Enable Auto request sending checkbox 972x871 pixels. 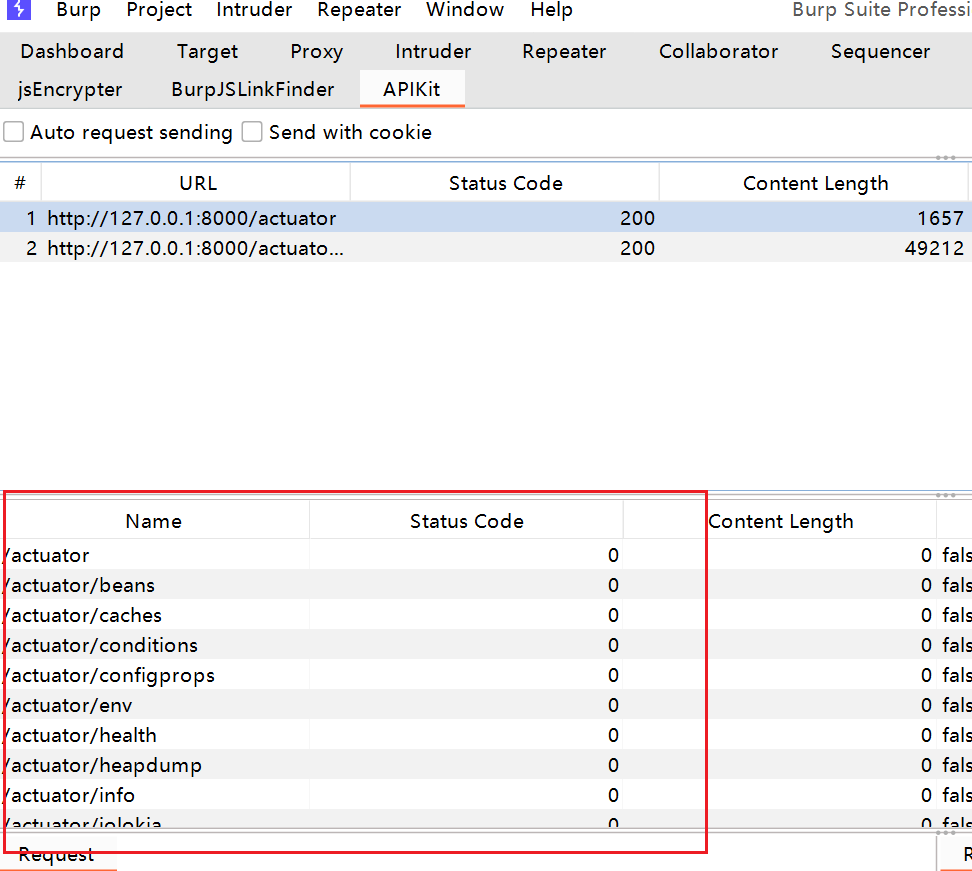point(14,132)
